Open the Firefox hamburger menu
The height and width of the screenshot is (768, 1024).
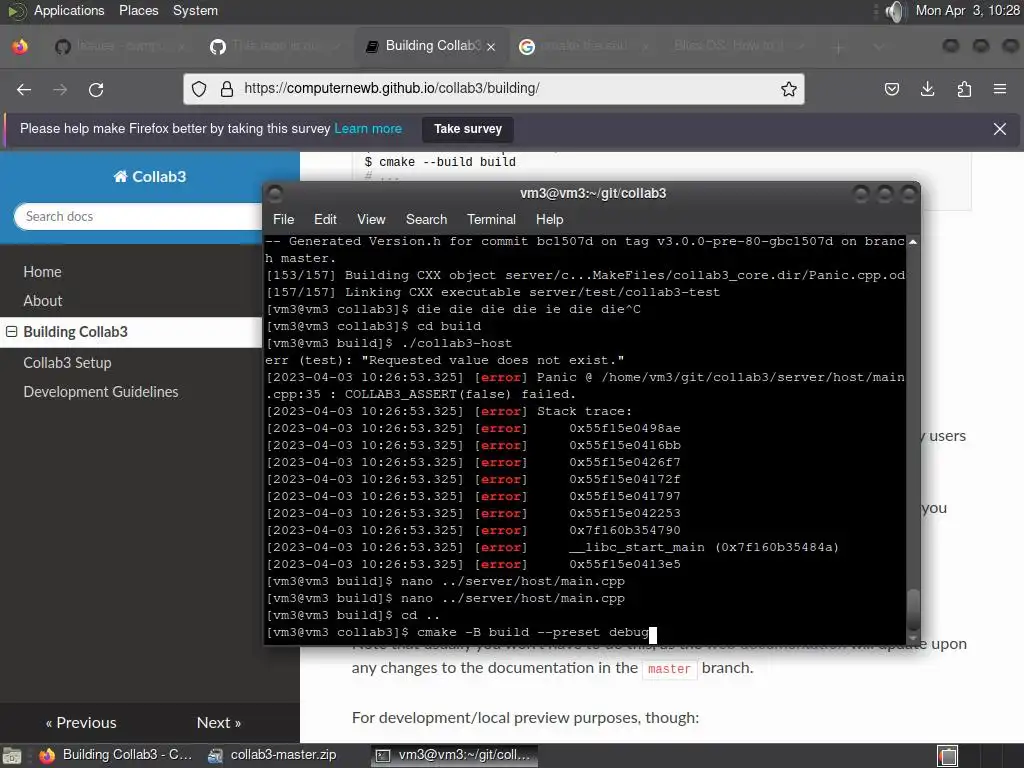[1000, 89]
